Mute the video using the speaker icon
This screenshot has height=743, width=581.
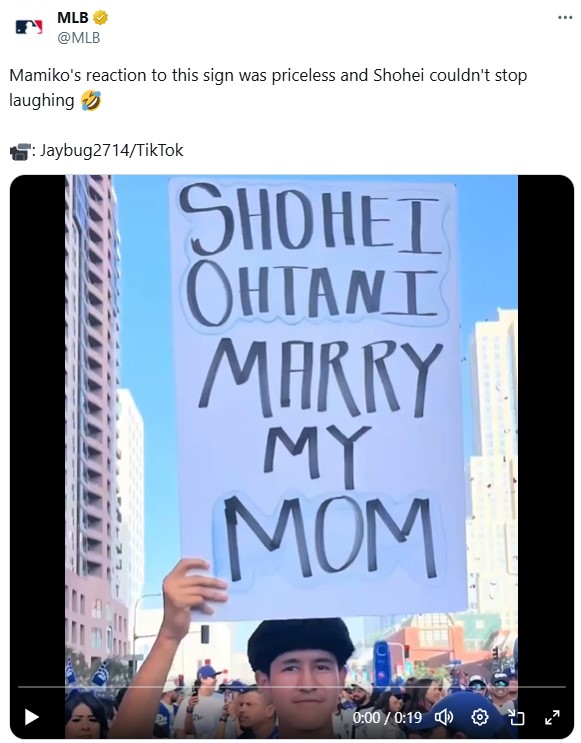pyautogui.click(x=444, y=717)
